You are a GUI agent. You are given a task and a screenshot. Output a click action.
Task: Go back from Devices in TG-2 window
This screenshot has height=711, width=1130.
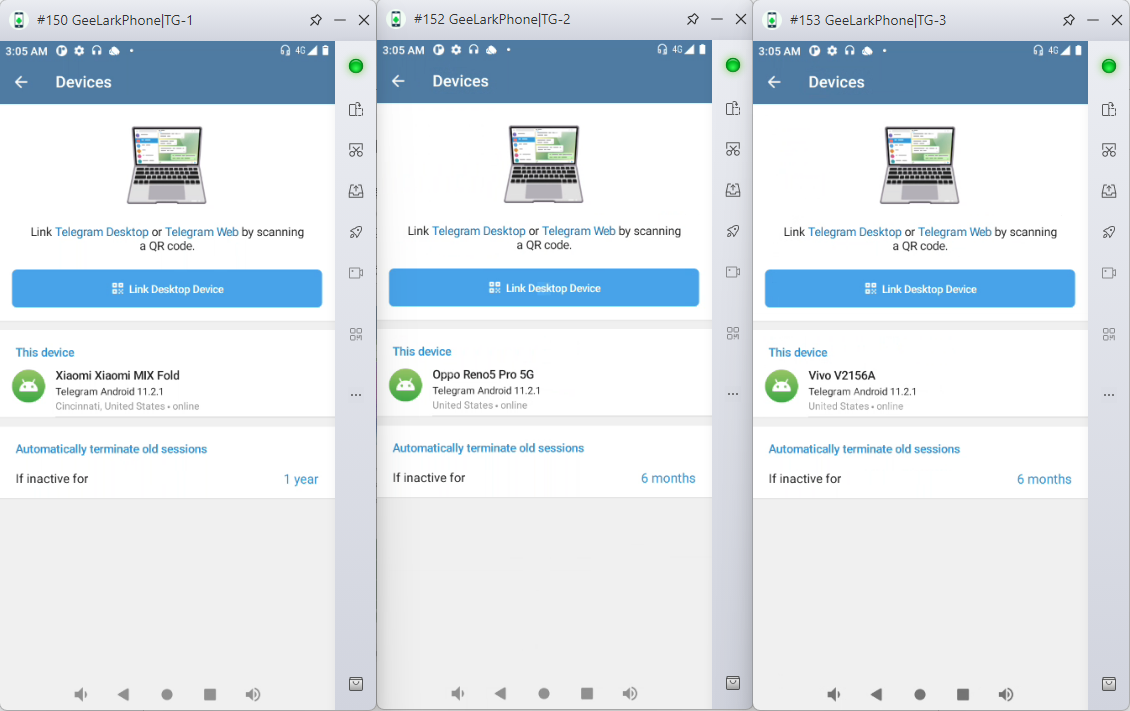[x=399, y=81]
